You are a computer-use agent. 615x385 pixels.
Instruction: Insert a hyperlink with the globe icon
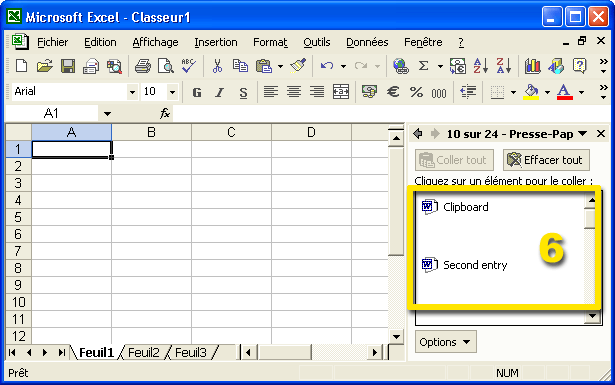tap(400, 66)
